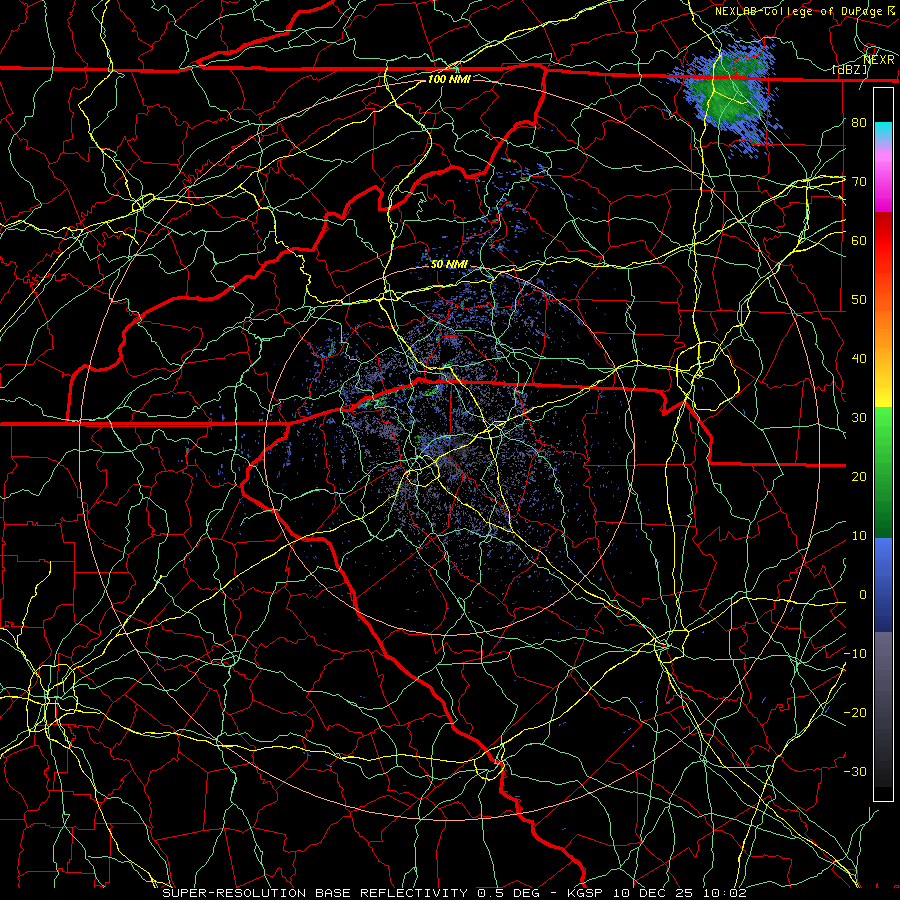The image size is (900, 900).
Task: Click the NEXR label beside the scale
Action: [879, 59]
